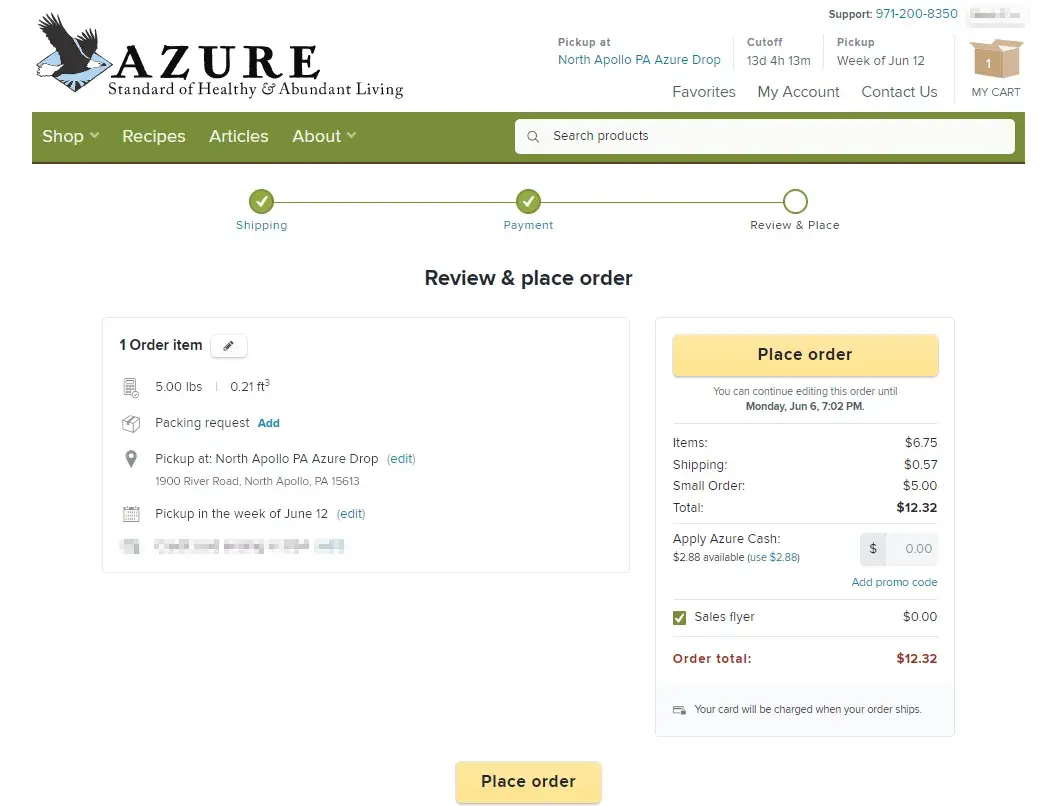Image resolution: width=1058 pixels, height=806 pixels.
Task: Uncheck the Sales flyer checkbox
Action: click(680, 618)
